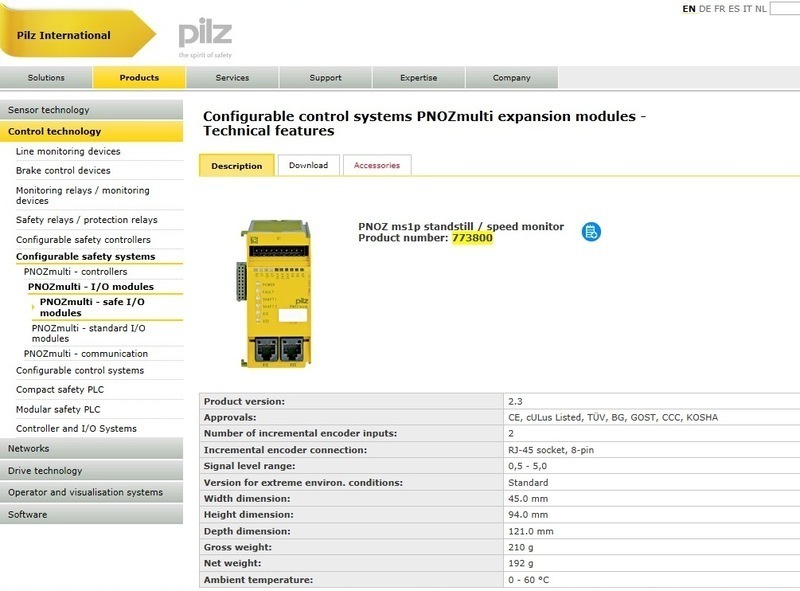Click the Signal level range value 0,5 - 5,0

(x=528, y=466)
